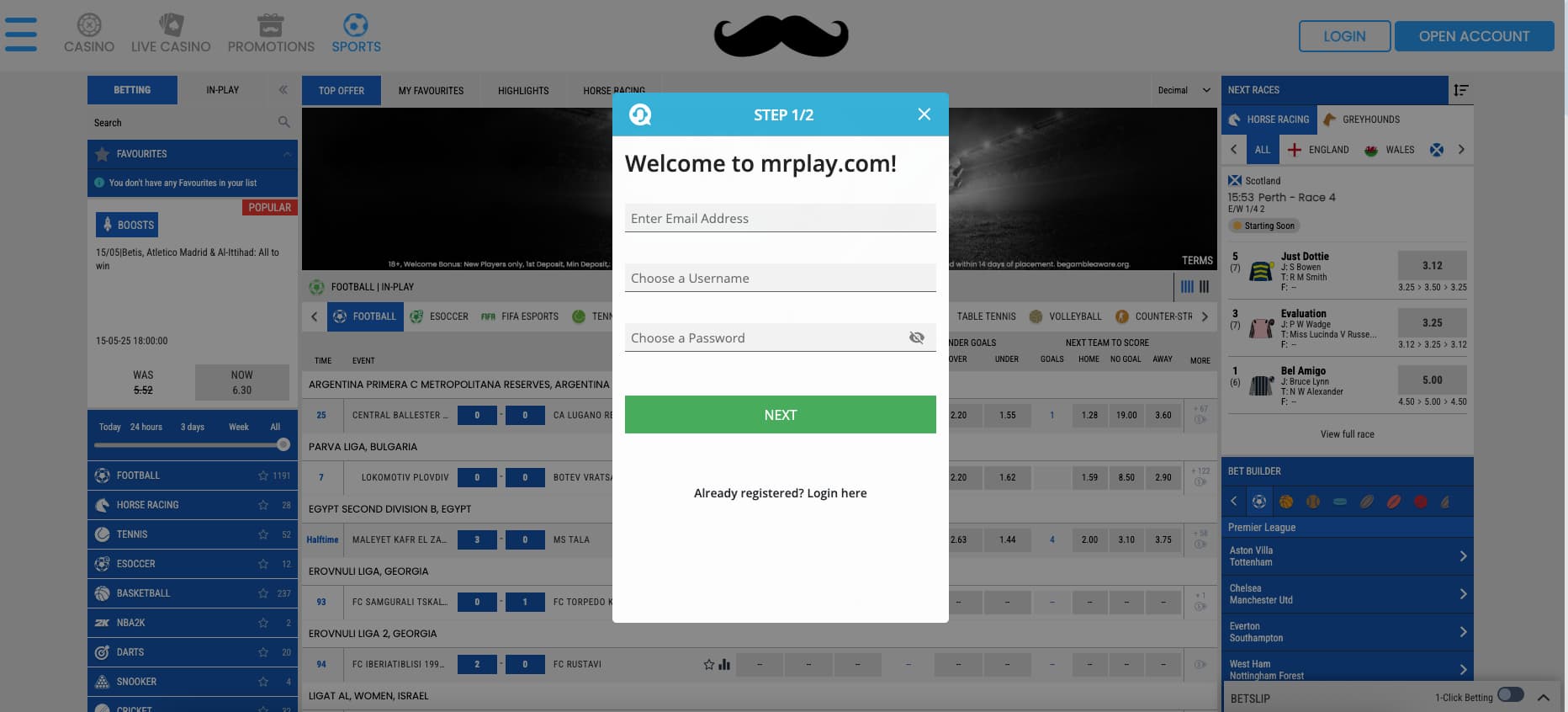Open the Aston Villa Tottenham bet builder
The width and height of the screenshot is (1568, 712).
1347,556
